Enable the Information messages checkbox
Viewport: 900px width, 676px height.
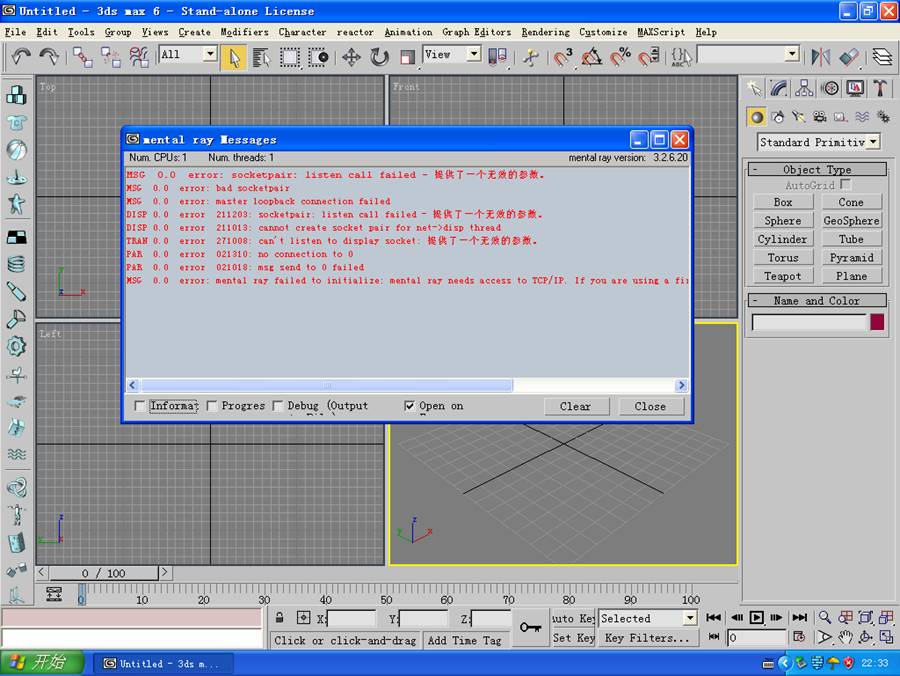140,406
